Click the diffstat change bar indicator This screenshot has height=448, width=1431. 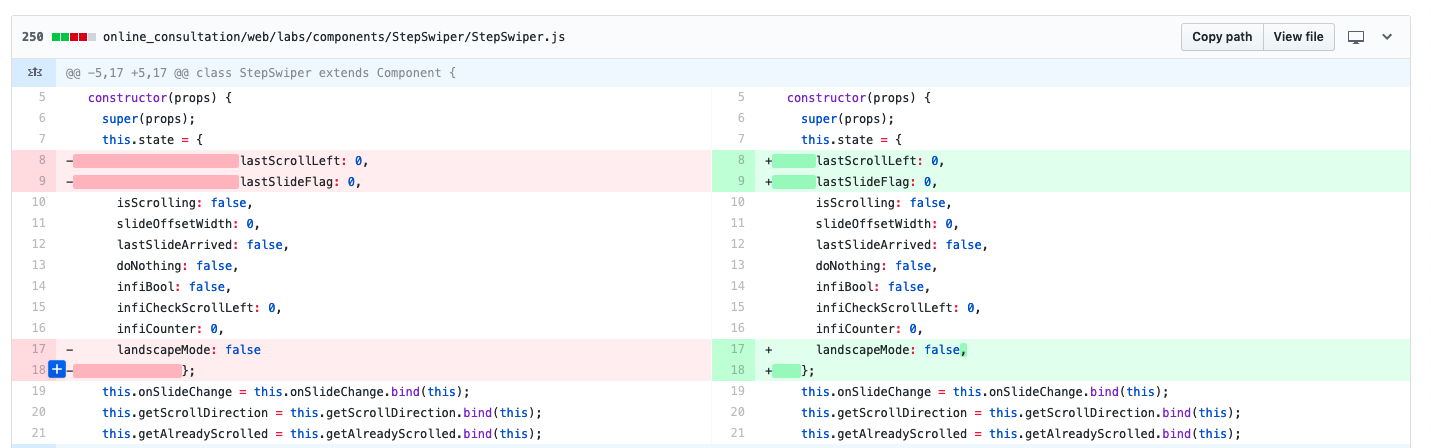tap(74, 37)
